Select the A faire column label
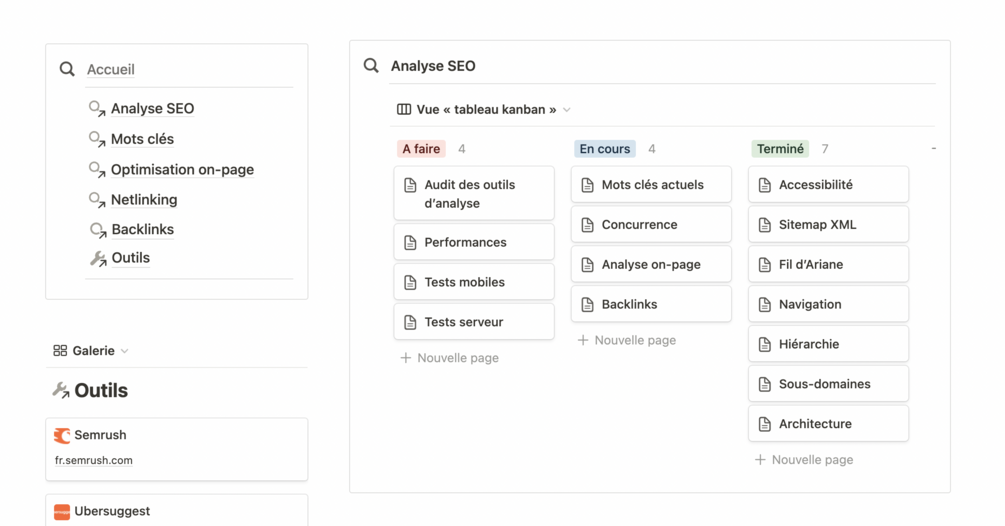The image size is (1005, 526). pyautogui.click(x=421, y=149)
